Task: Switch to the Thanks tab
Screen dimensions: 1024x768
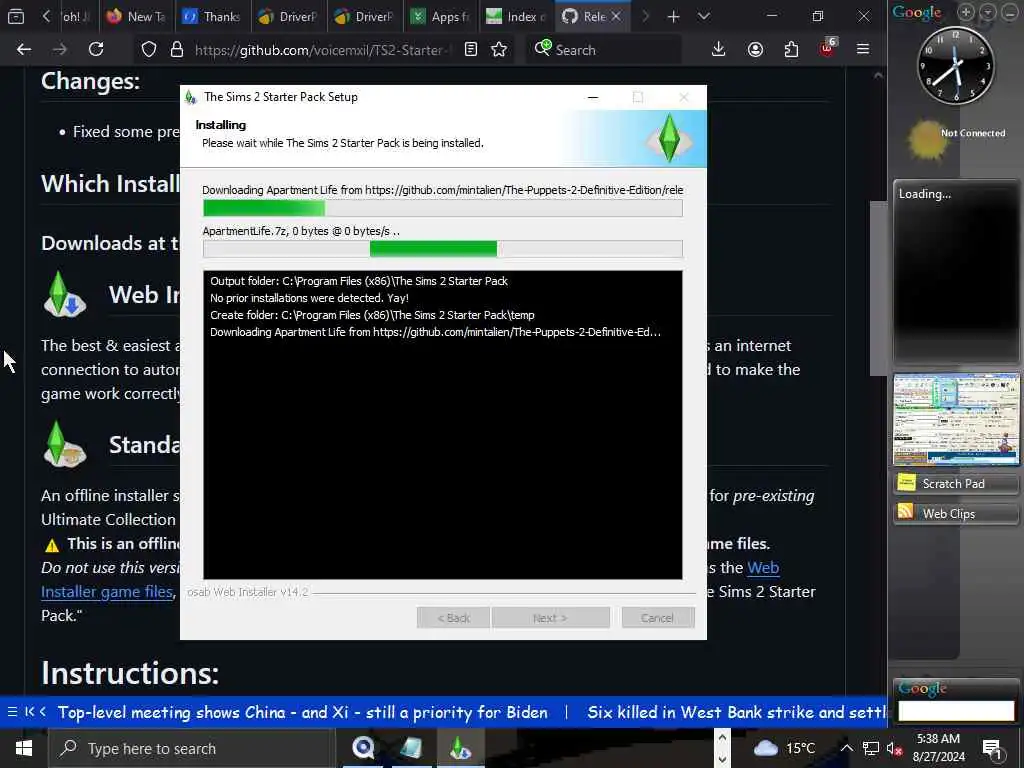Action: 213,16
